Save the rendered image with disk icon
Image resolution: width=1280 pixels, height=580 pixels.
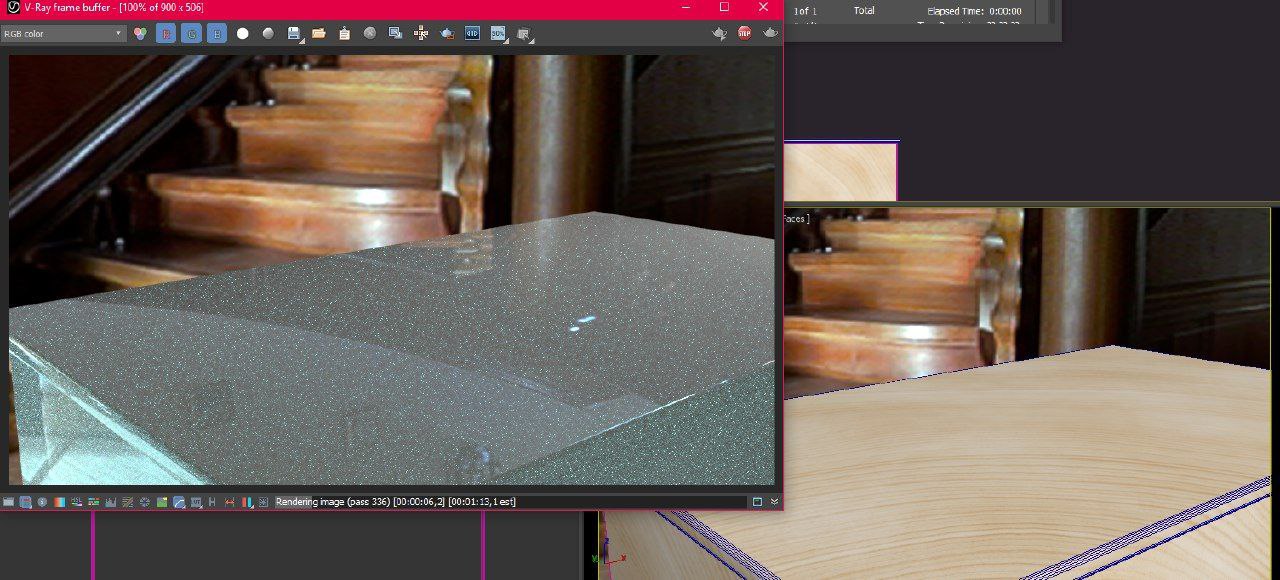294,33
